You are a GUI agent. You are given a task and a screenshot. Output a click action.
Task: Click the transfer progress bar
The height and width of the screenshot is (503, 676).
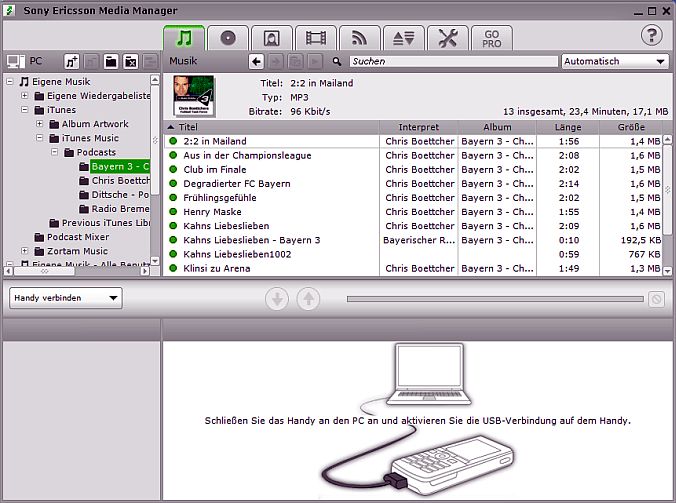coord(495,299)
